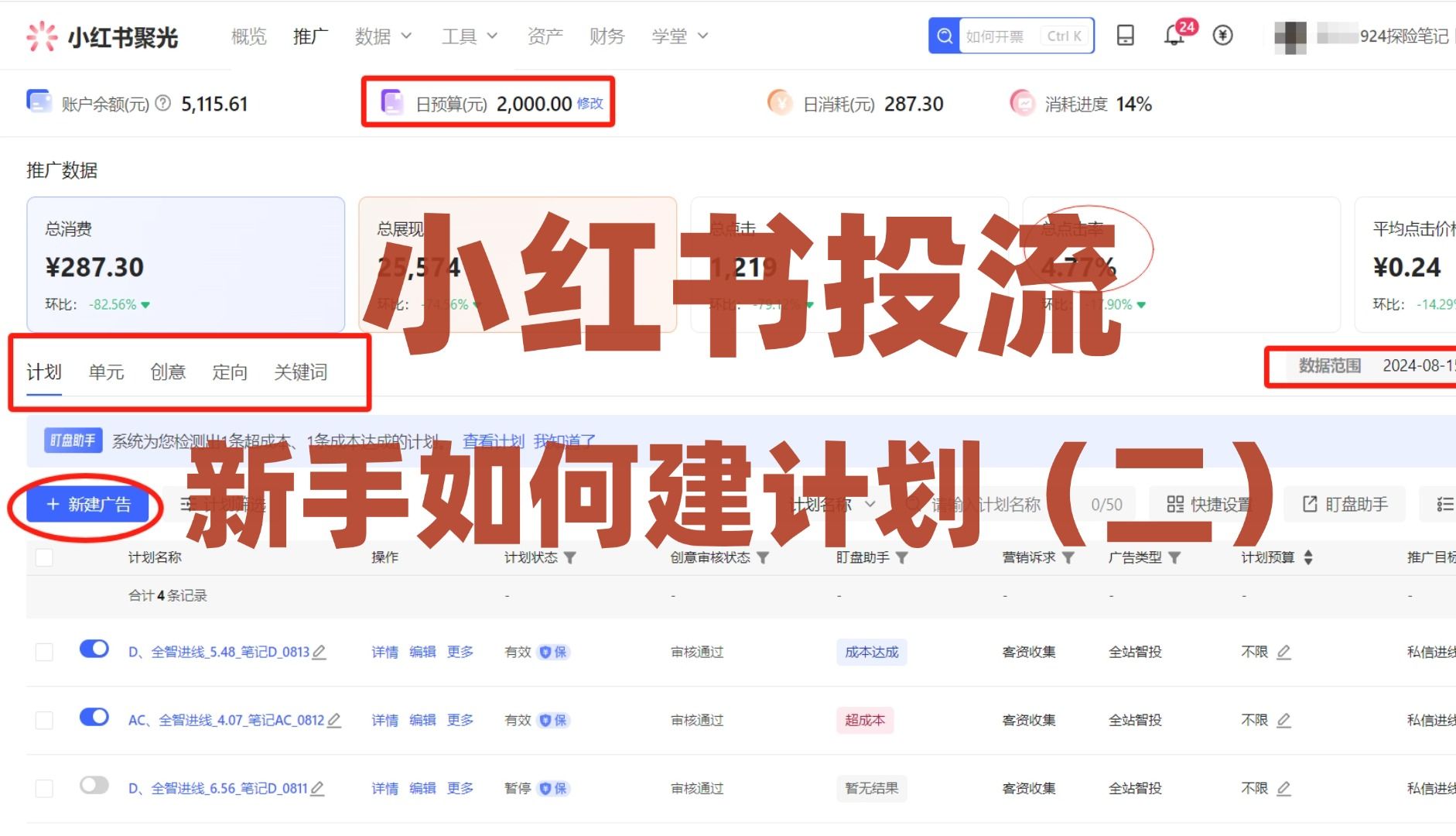Filter by 广告类型 funnel icon
The width and height of the screenshot is (1456, 836).
tap(1174, 557)
